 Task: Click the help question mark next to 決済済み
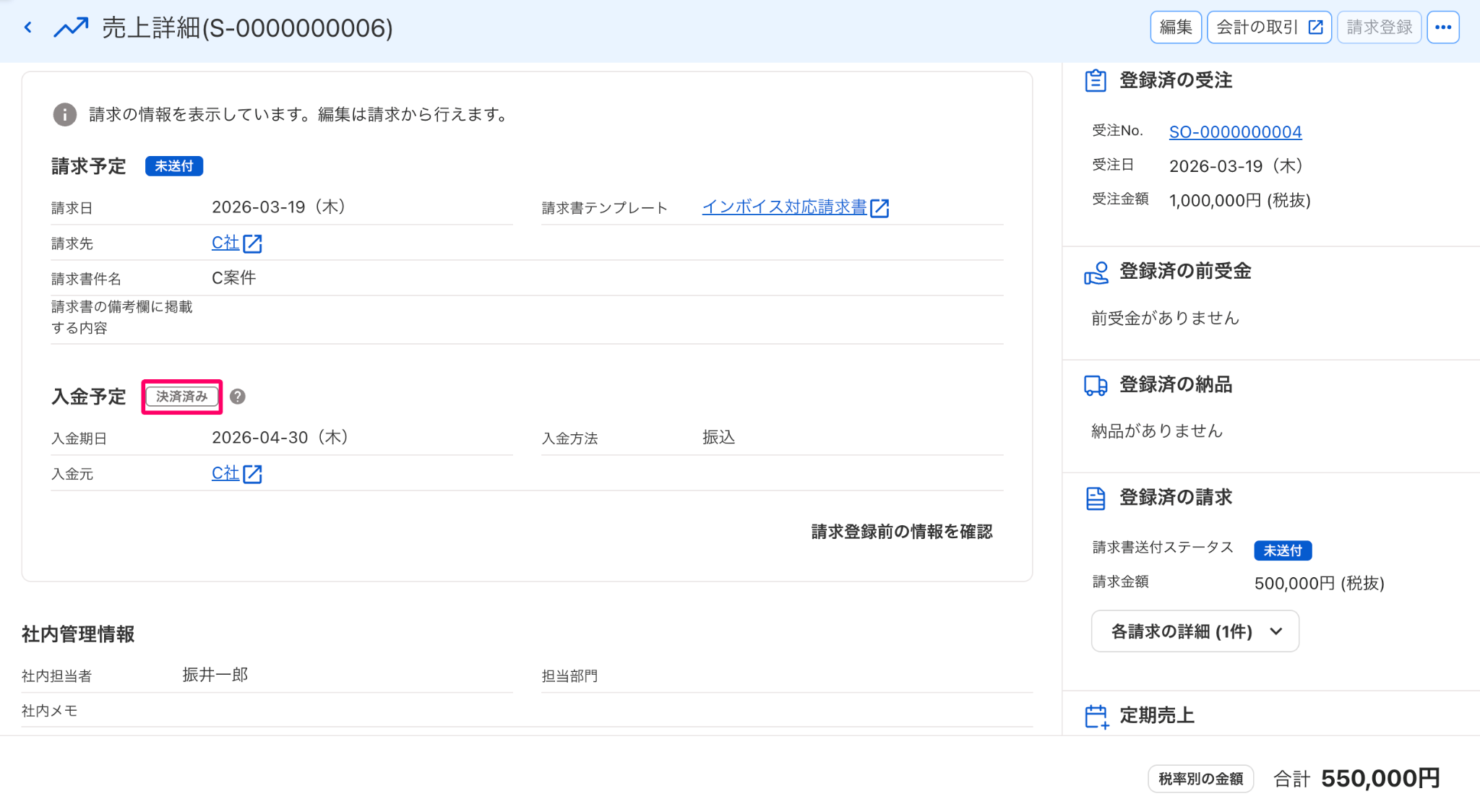[237, 397]
